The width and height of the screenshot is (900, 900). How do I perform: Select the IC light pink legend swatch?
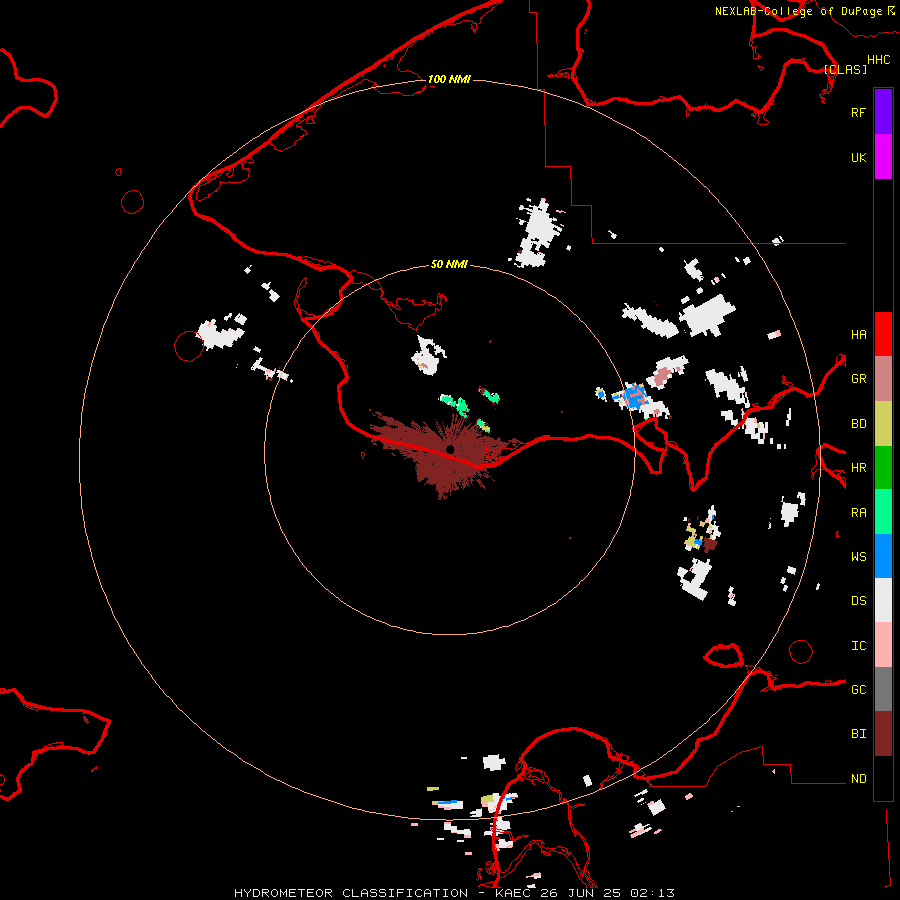883,645
